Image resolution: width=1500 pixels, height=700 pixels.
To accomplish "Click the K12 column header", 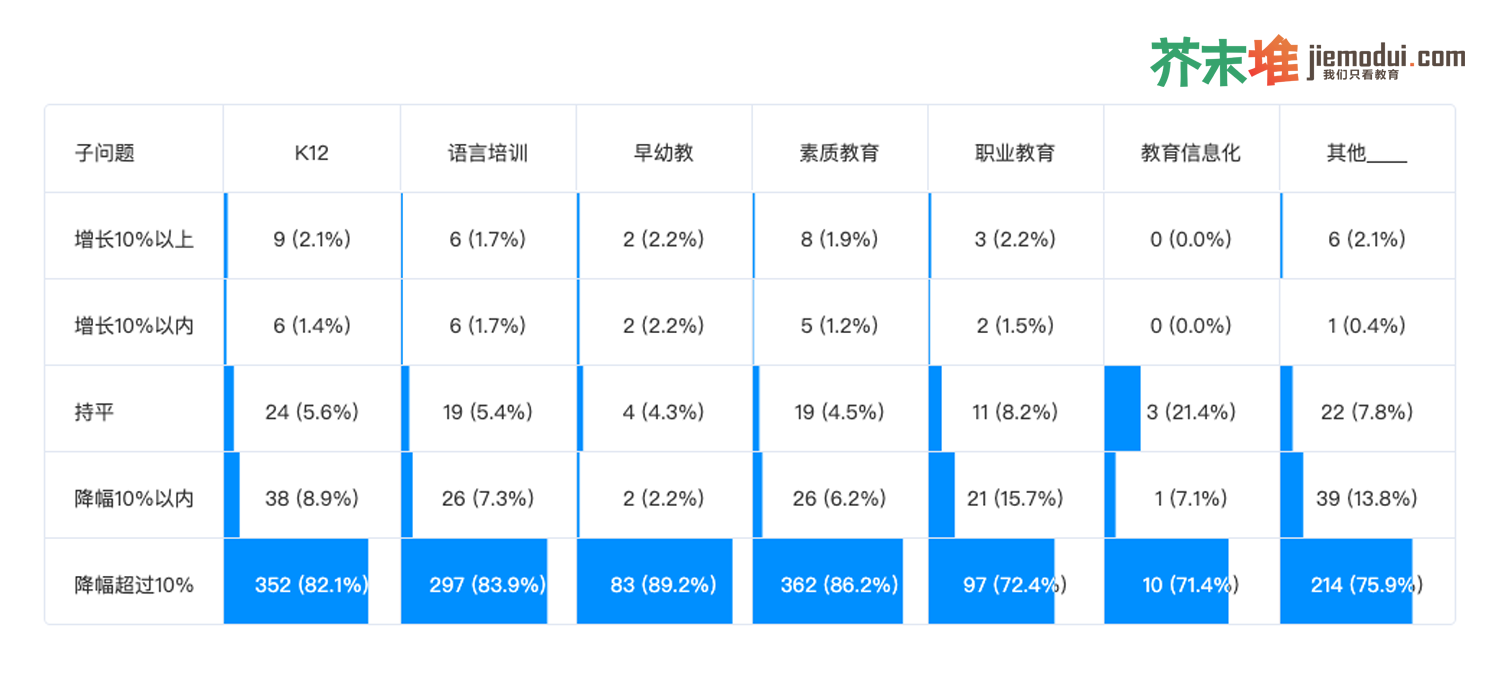I will 311,153.
